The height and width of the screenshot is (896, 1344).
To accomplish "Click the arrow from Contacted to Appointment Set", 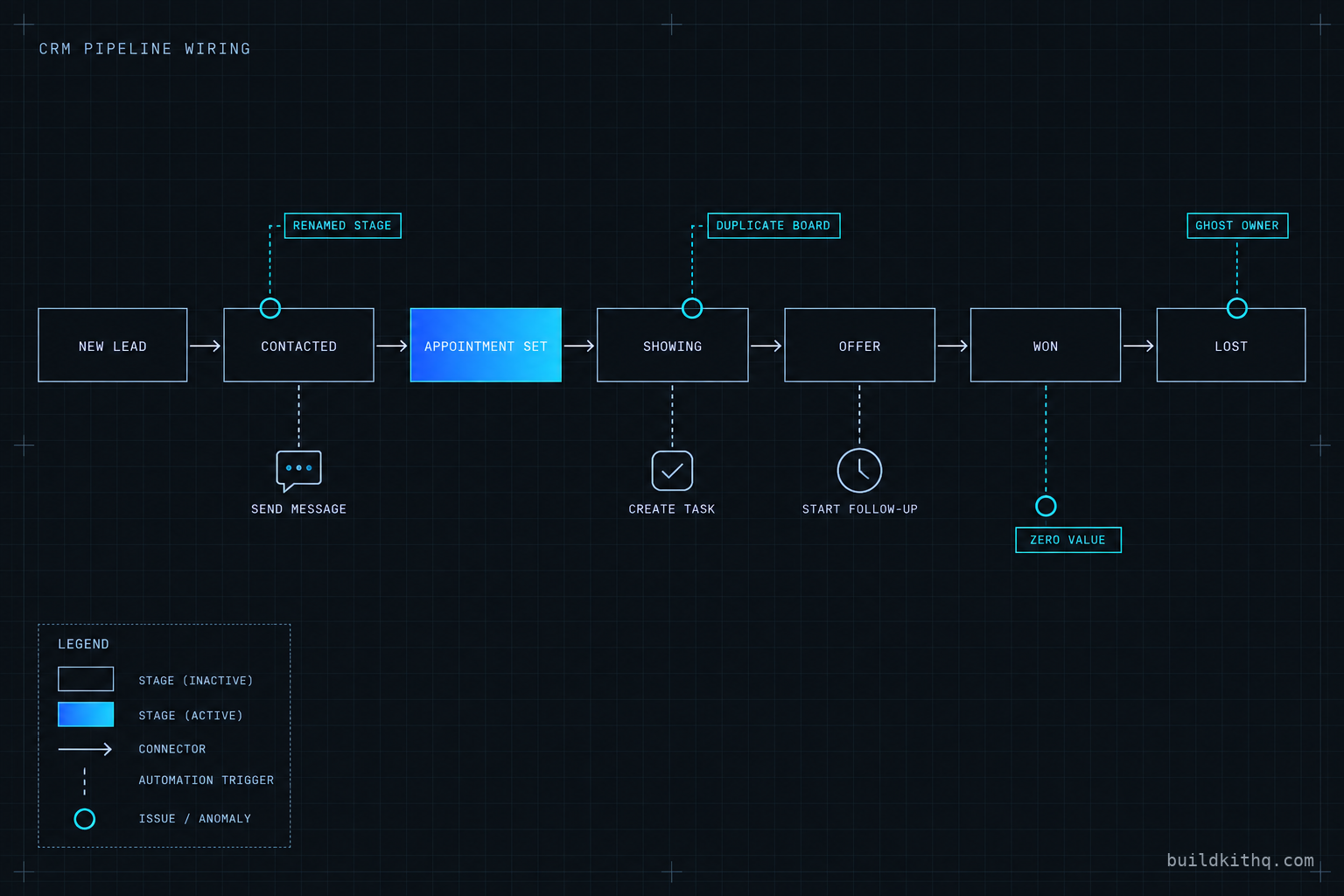I will click(392, 346).
